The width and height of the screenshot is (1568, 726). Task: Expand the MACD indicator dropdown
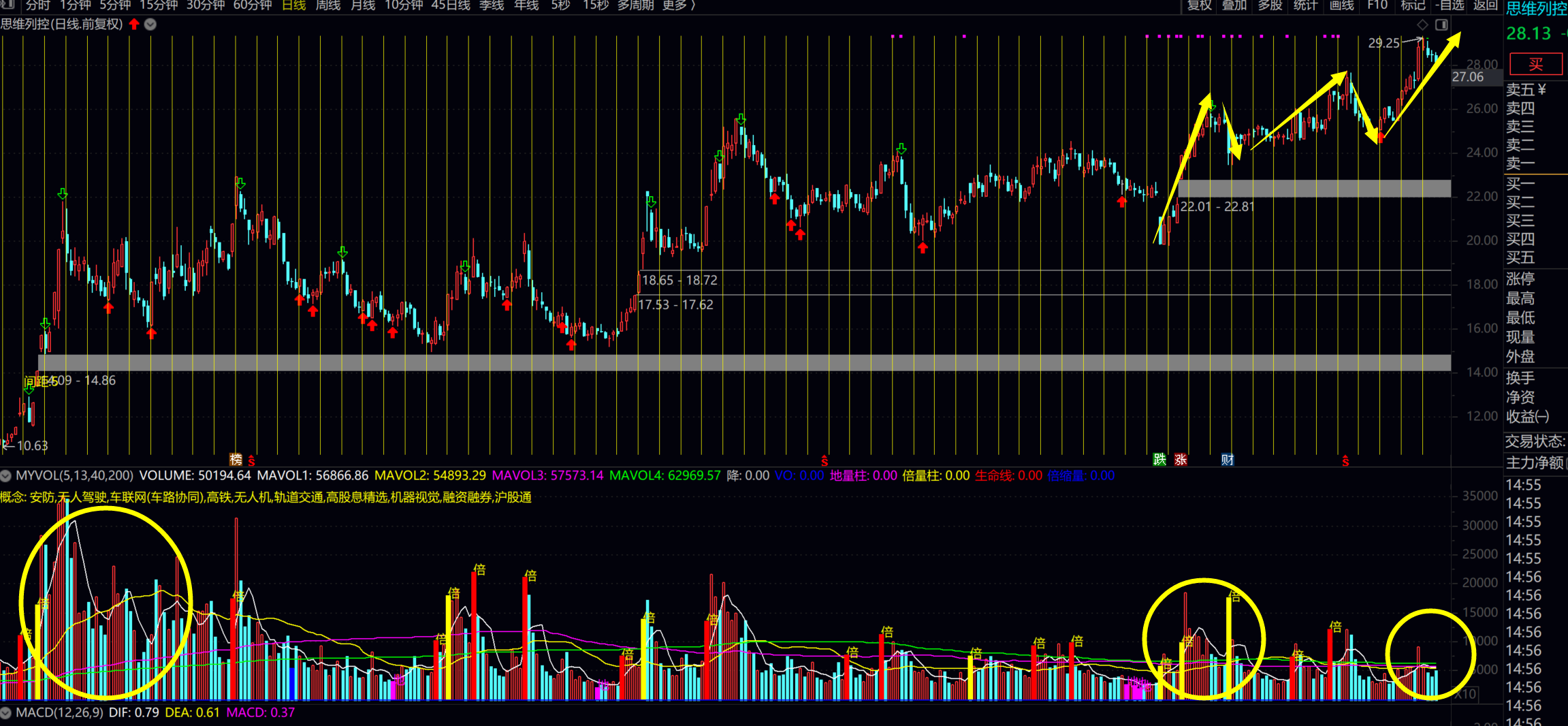point(6,712)
